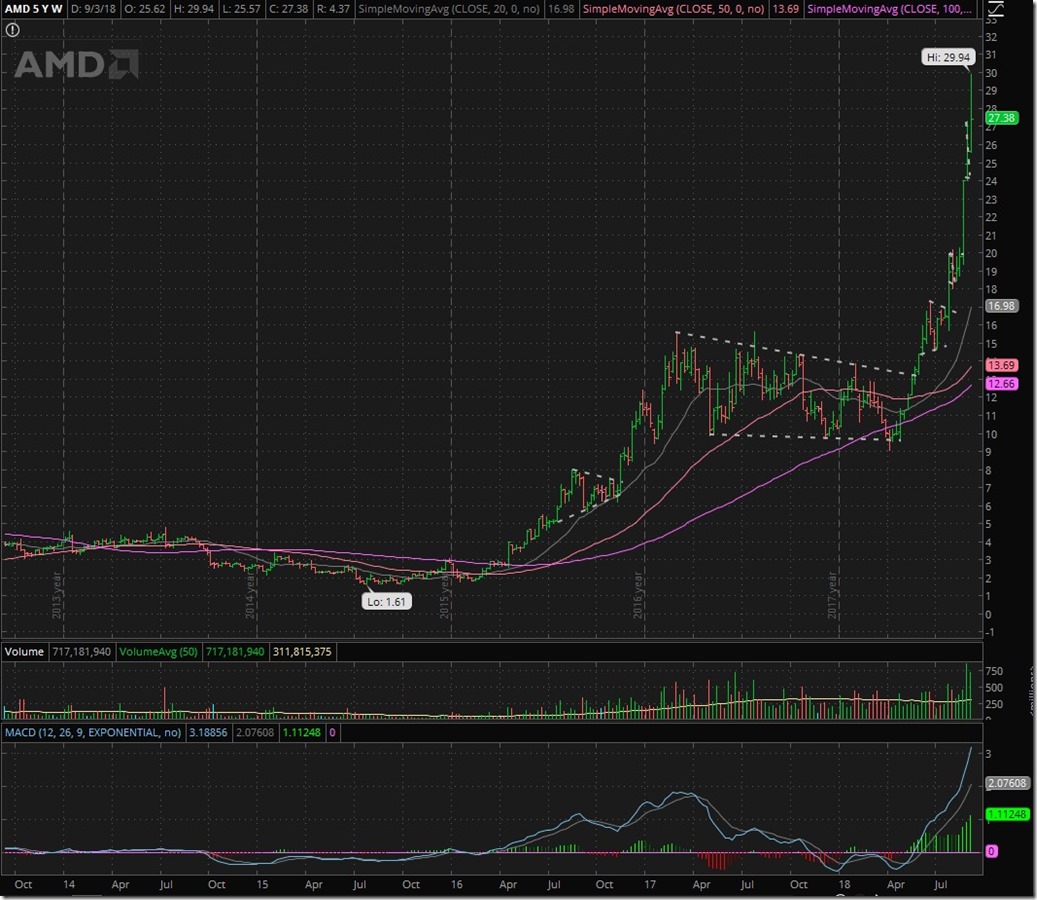Image resolution: width=1037 pixels, height=900 pixels.
Task: Open the Volume study label
Action: click(x=24, y=652)
